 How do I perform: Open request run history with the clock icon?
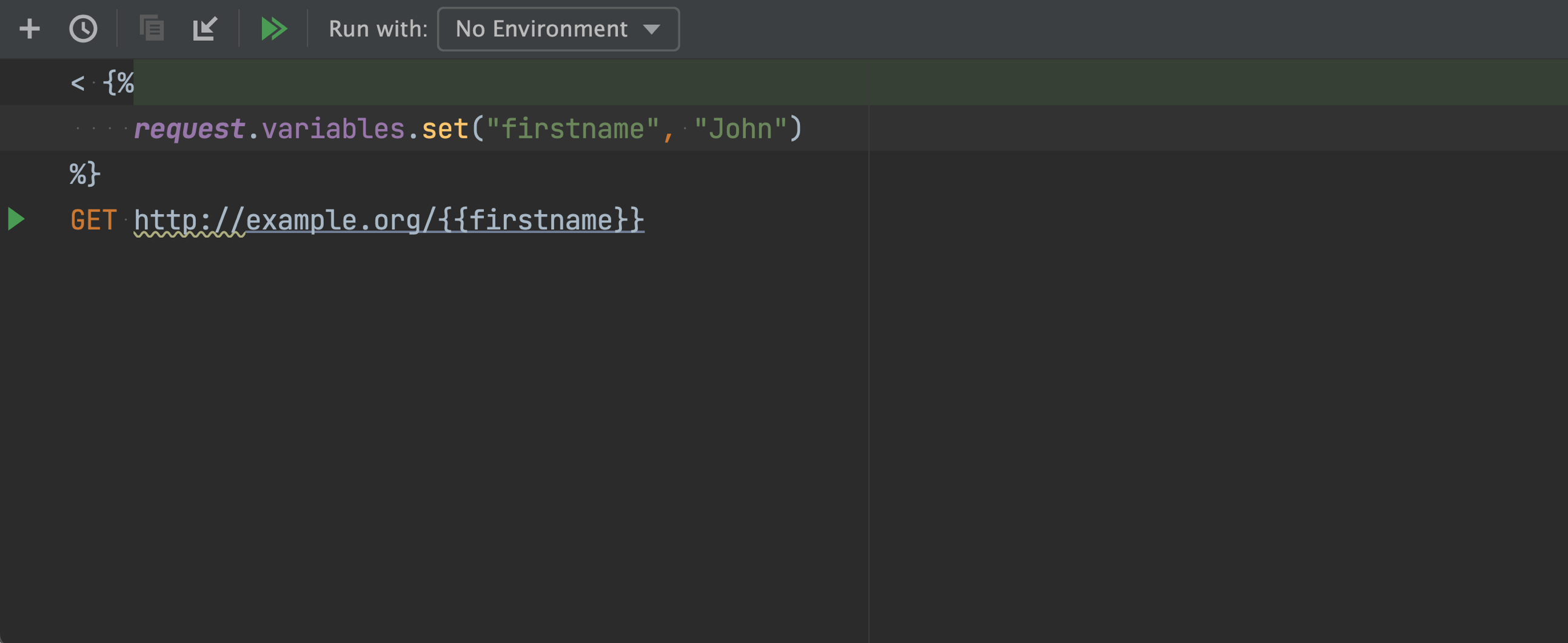click(x=84, y=28)
